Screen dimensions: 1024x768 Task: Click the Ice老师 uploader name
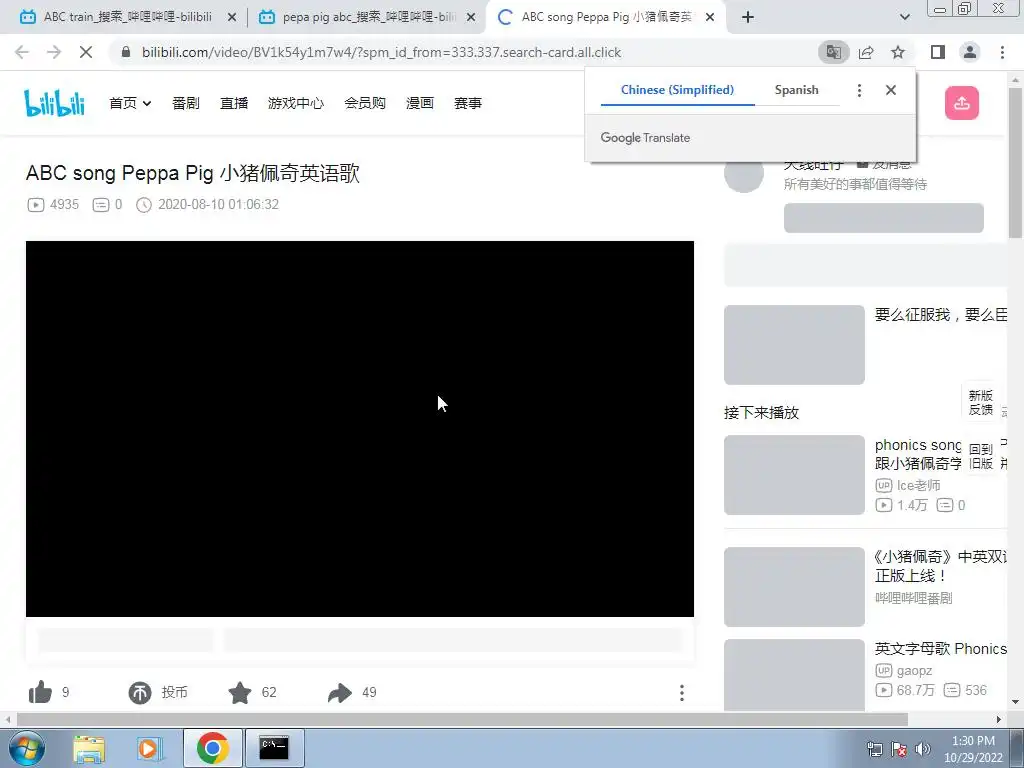click(918, 485)
